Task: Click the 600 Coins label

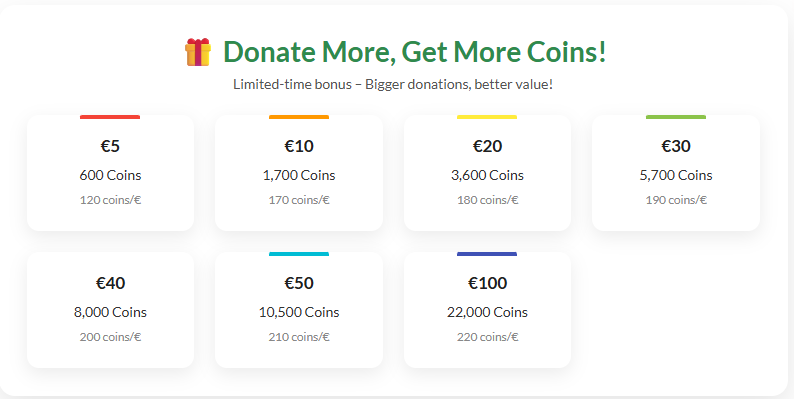Action: click(x=110, y=175)
